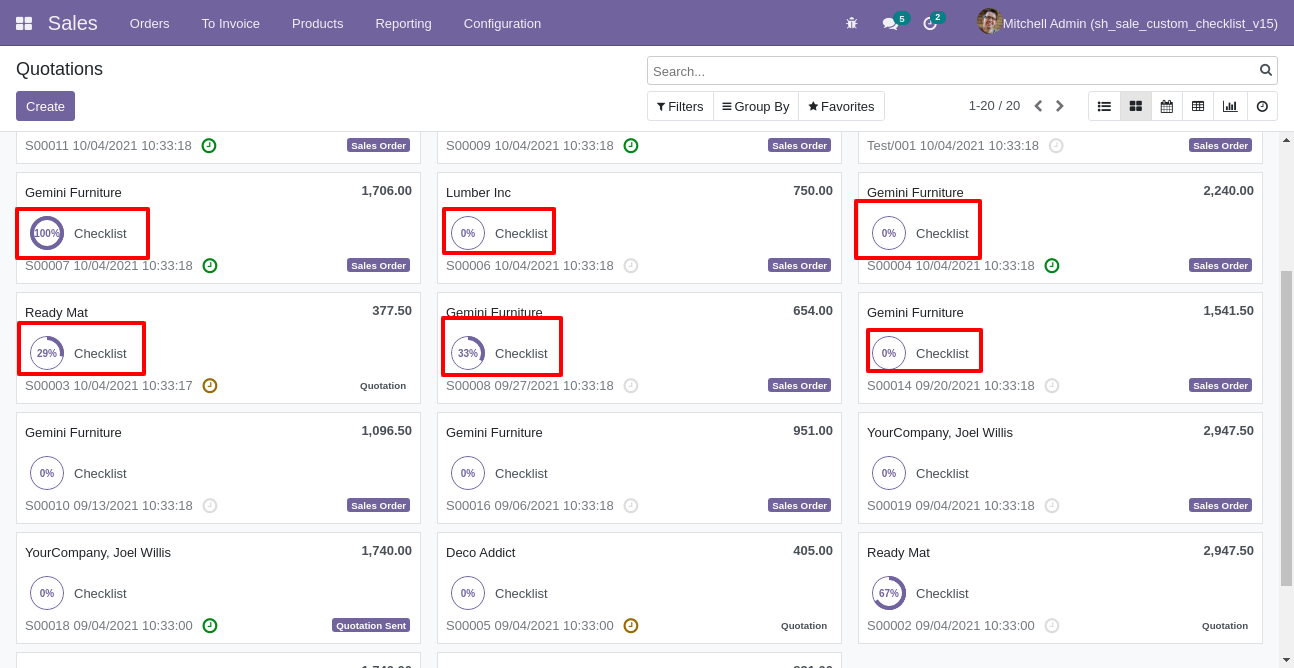The height and width of the screenshot is (668, 1294).
Task: Click into the Search field
Action: (x=954, y=71)
